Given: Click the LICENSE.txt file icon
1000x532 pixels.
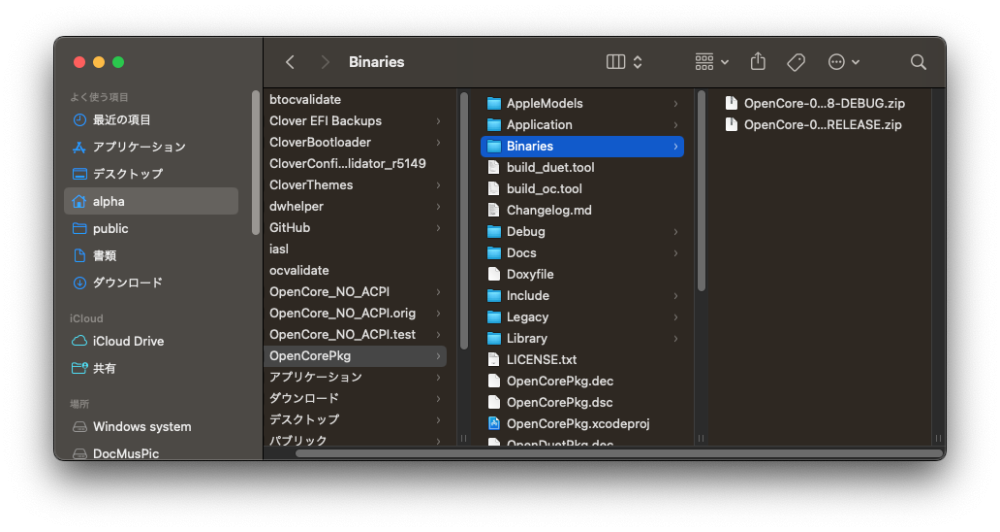Looking at the screenshot, I should tap(493, 360).
